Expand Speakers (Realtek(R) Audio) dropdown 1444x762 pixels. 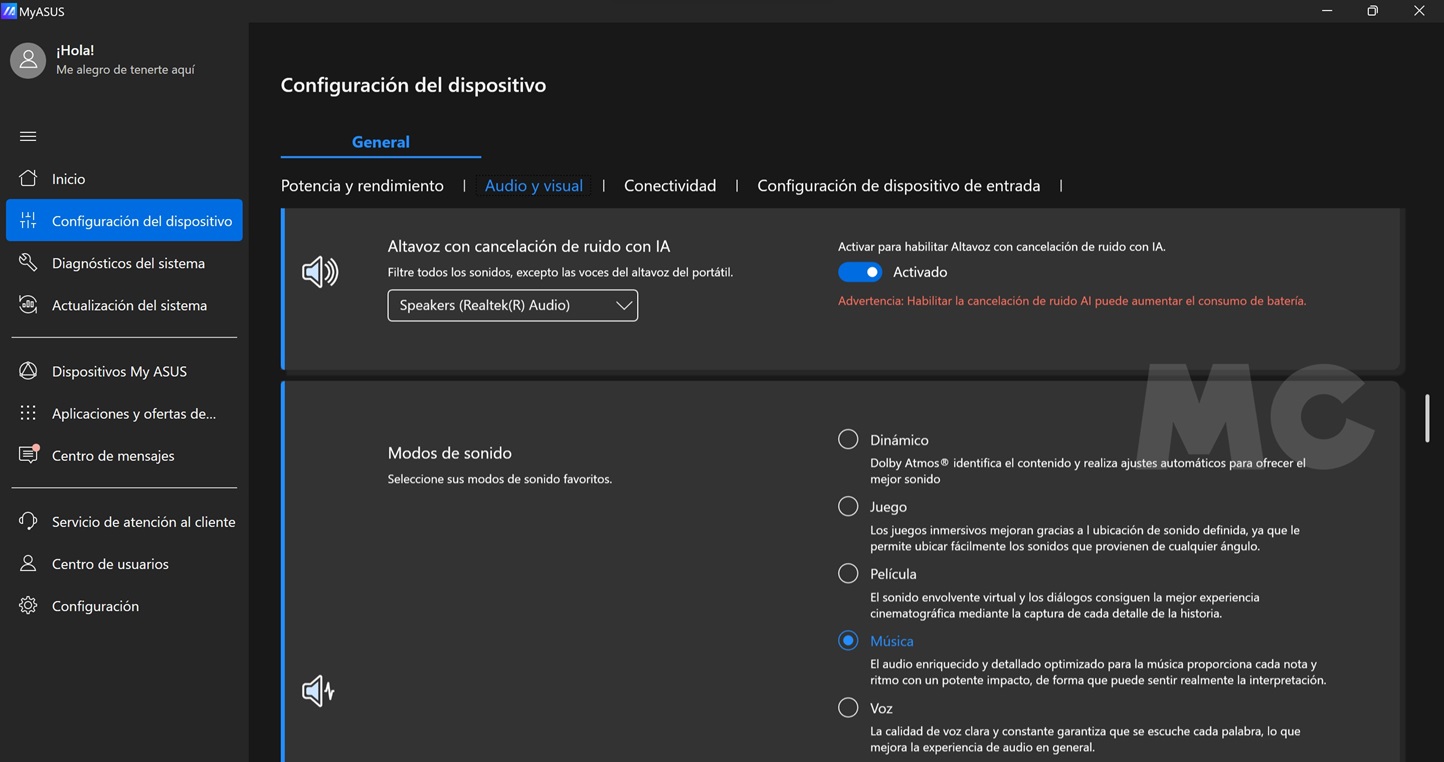point(512,305)
